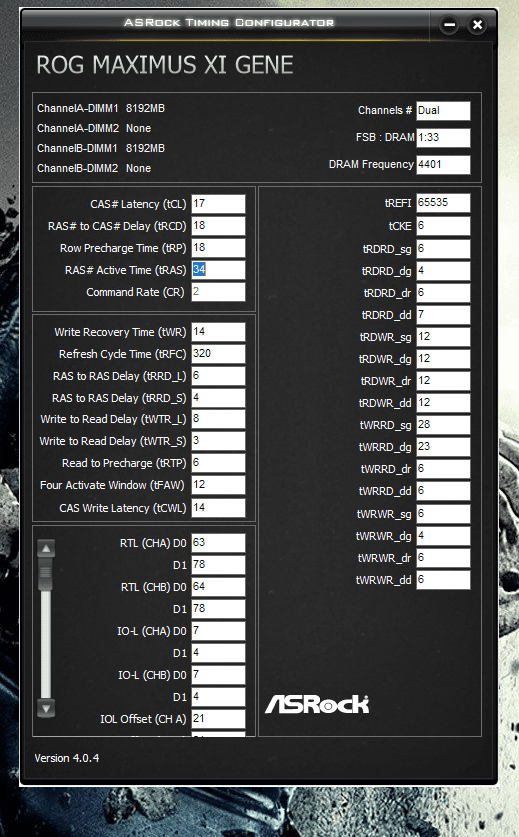The image size is (519, 837).
Task: Select the Channels # field showing Dual
Action: click(443, 110)
